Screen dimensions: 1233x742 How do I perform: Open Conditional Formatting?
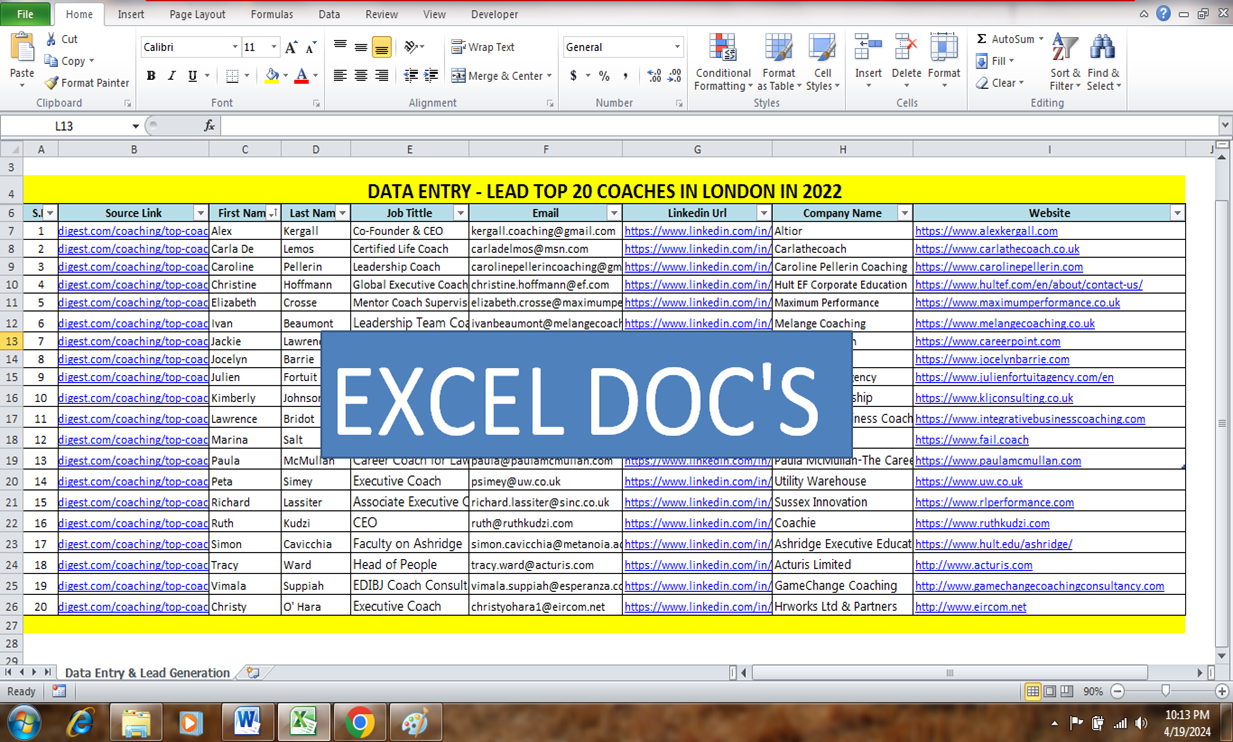tap(723, 63)
